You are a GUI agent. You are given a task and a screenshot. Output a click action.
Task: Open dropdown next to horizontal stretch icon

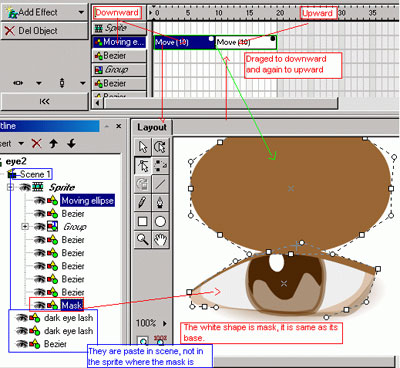39,83
